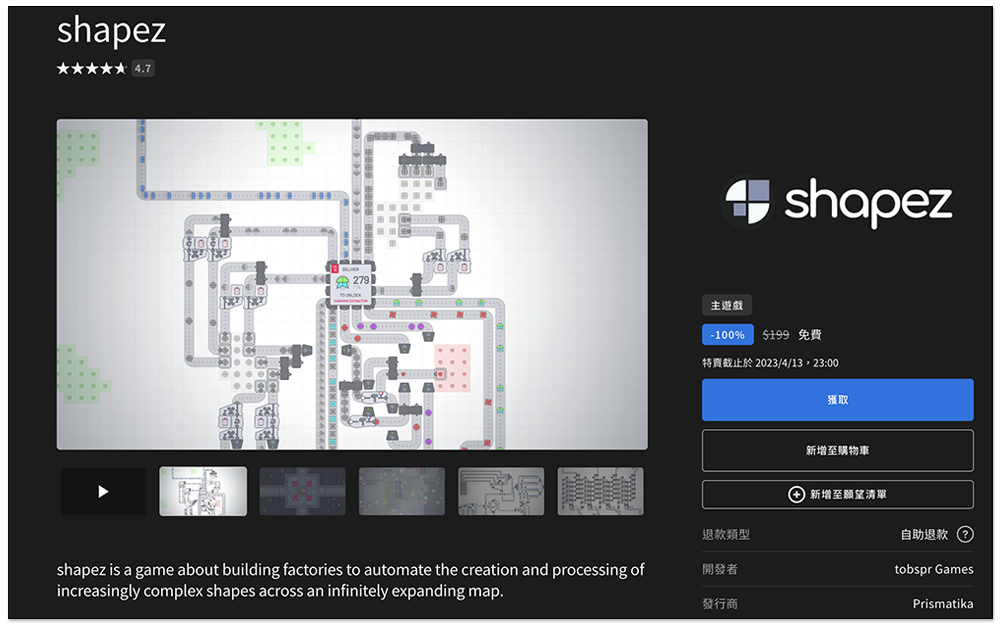The width and height of the screenshot is (1000, 626).
Task: Play the trailer video thumbnail
Action: [104, 491]
